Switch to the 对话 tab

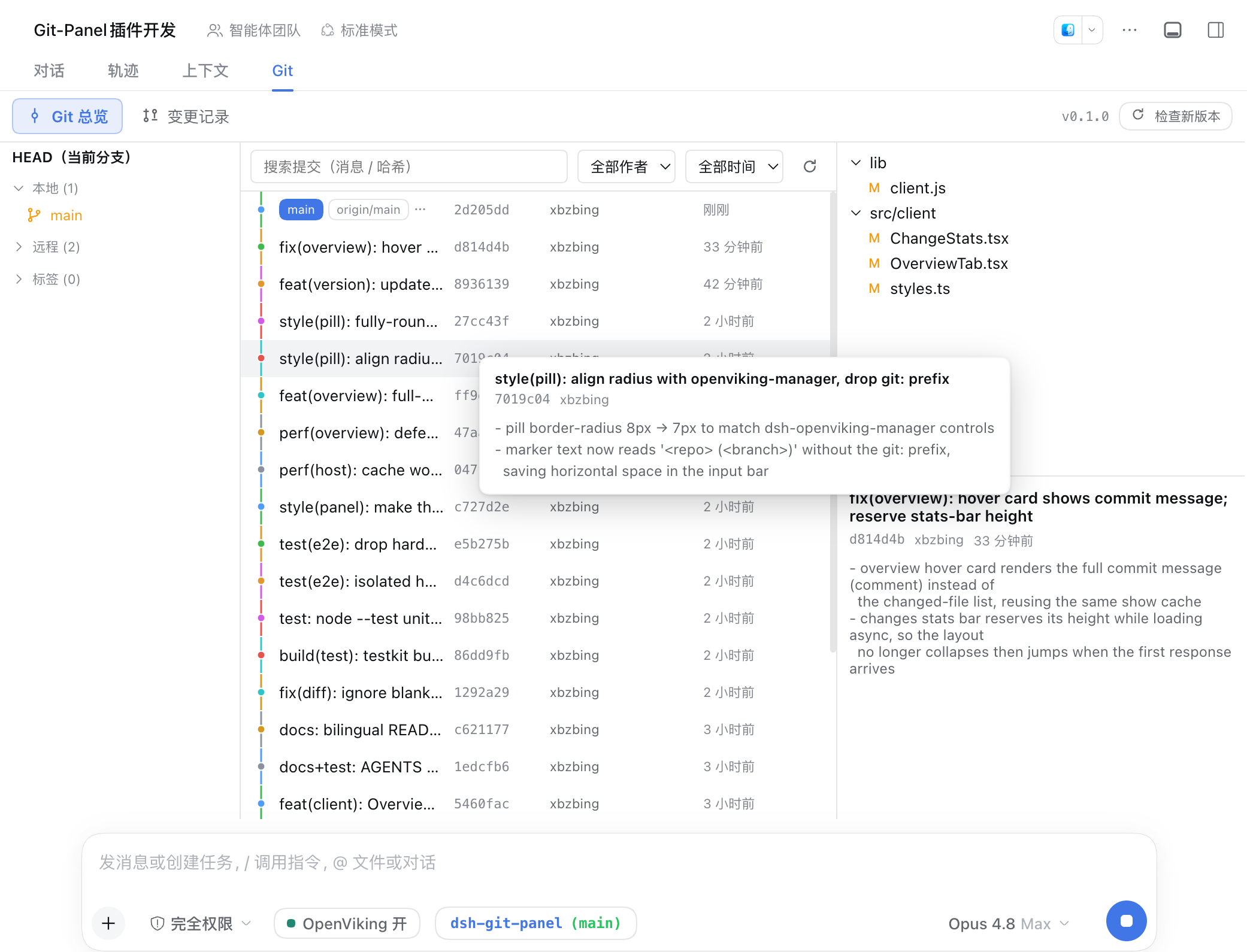(49, 71)
